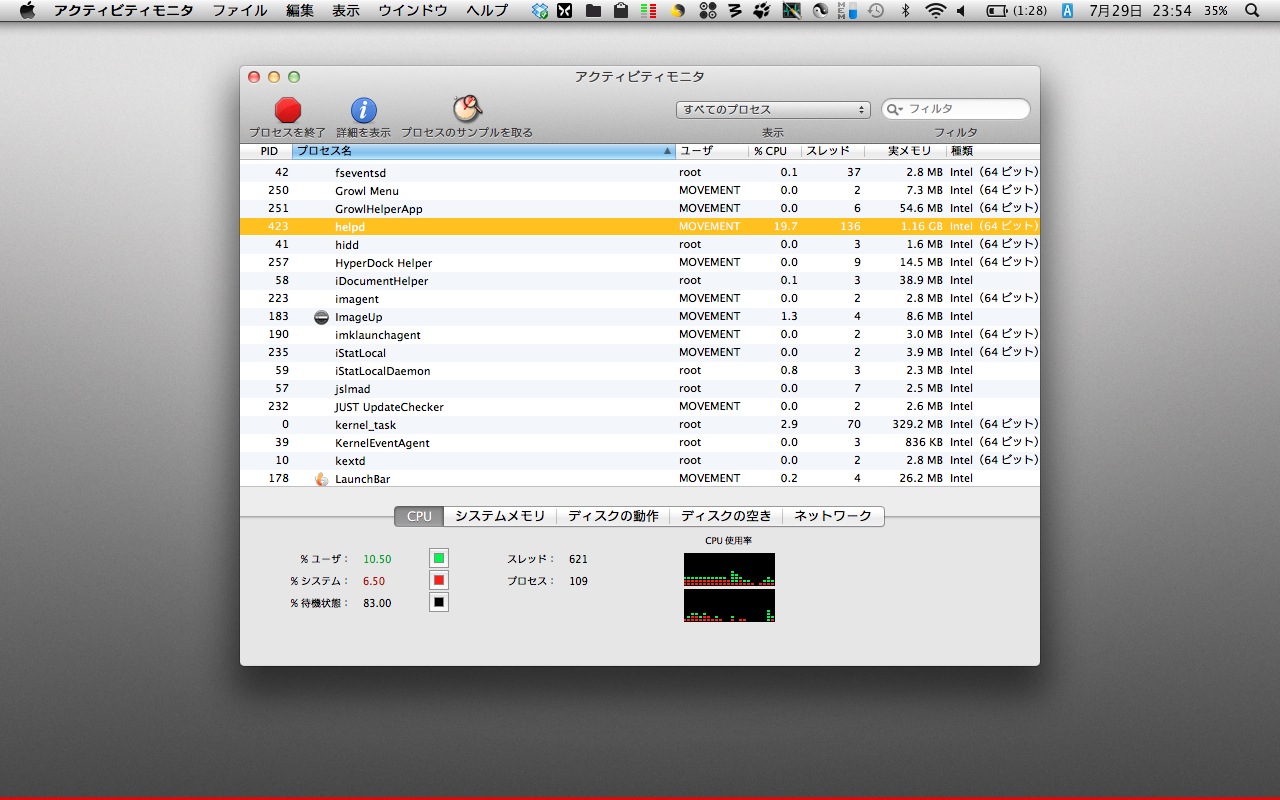Click the red system CPU color swatch
The width and height of the screenshot is (1280, 800).
439,580
